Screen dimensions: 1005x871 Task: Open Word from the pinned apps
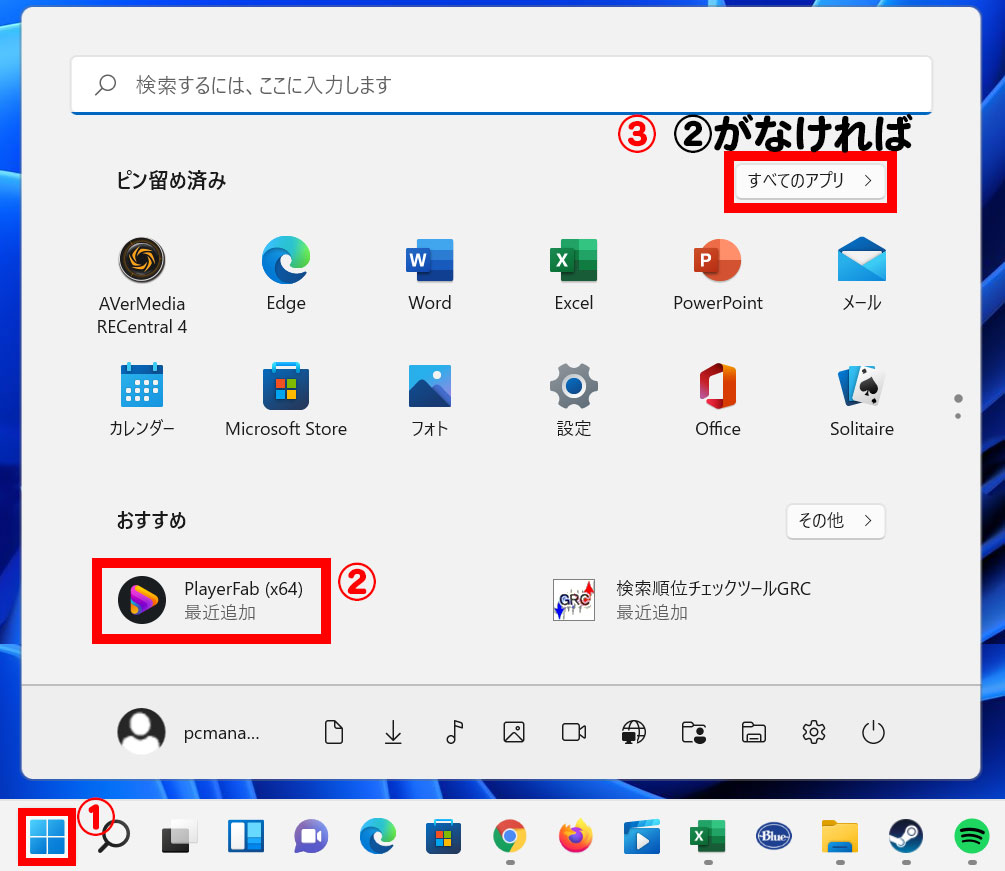(x=429, y=274)
